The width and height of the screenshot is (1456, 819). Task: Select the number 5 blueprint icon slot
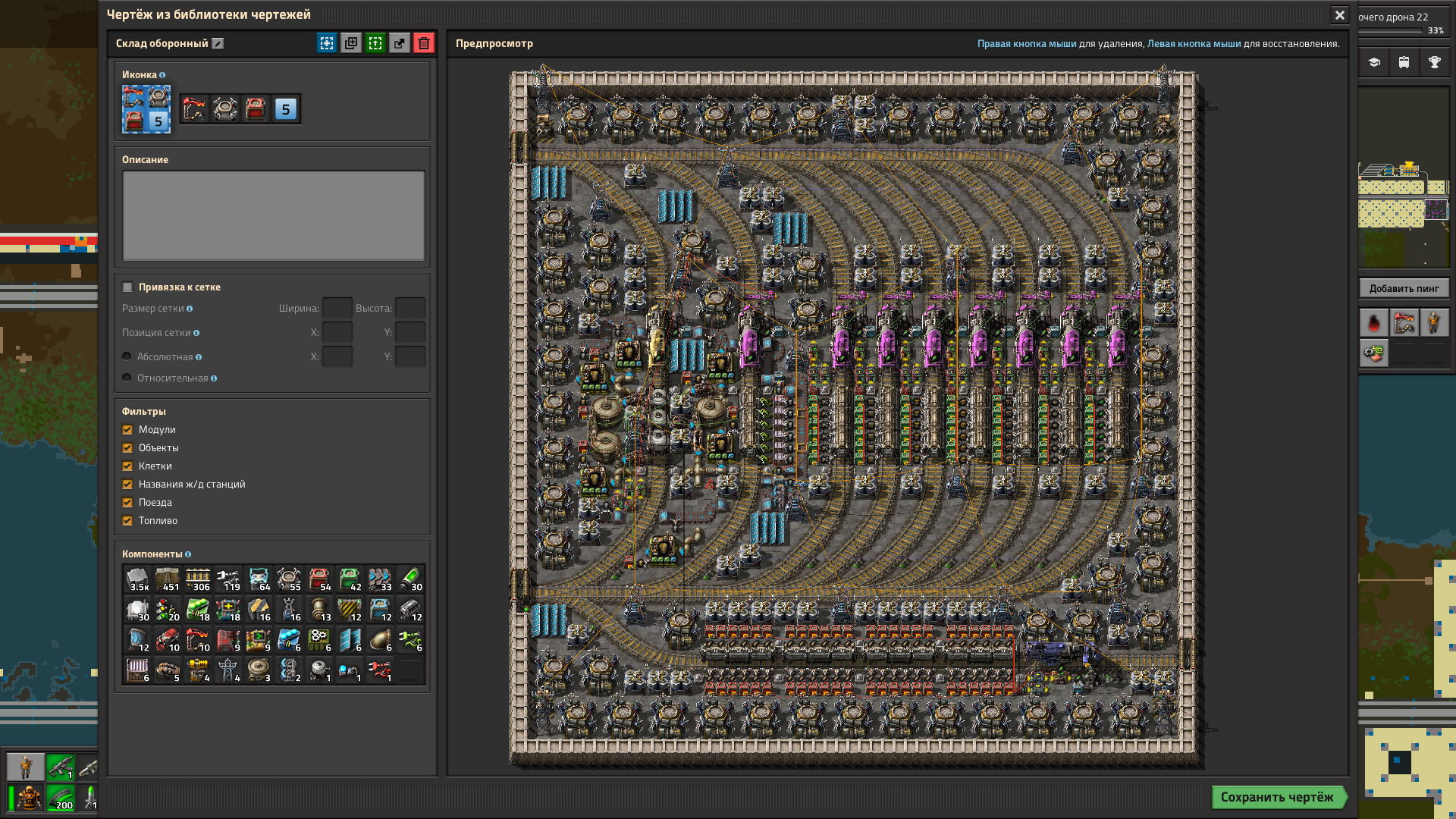tap(286, 109)
